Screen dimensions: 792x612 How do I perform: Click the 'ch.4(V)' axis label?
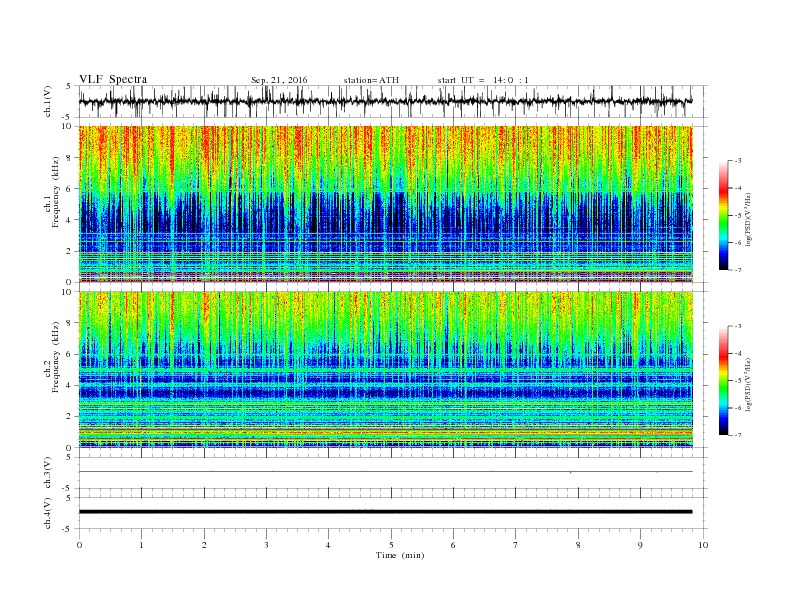(48, 513)
